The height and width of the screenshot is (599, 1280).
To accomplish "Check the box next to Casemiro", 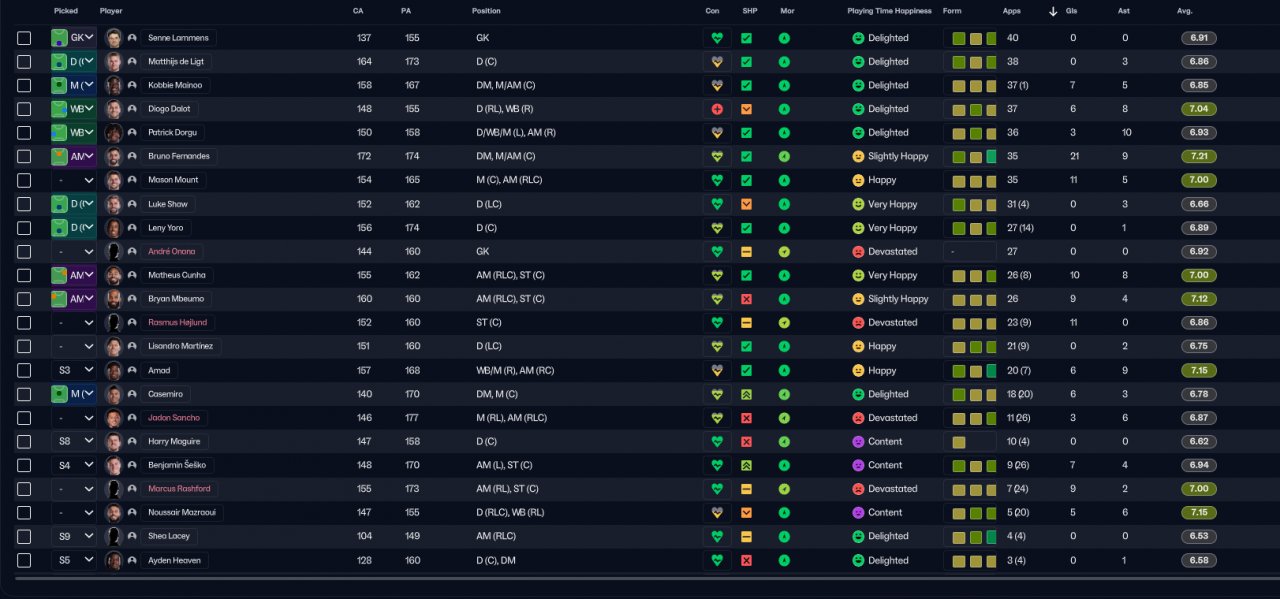I will tap(24, 394).
